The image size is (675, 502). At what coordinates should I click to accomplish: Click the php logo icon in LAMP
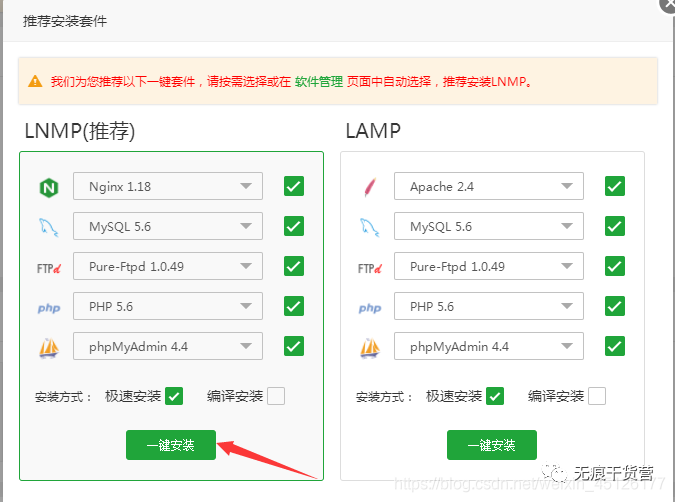pos(370,308)
